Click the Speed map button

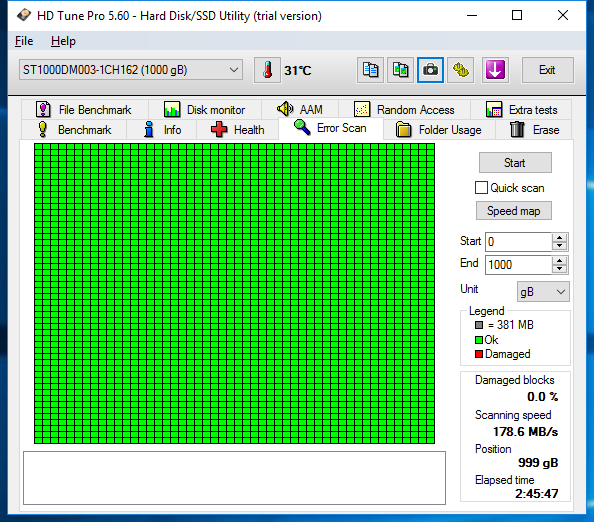click(514, 211)
